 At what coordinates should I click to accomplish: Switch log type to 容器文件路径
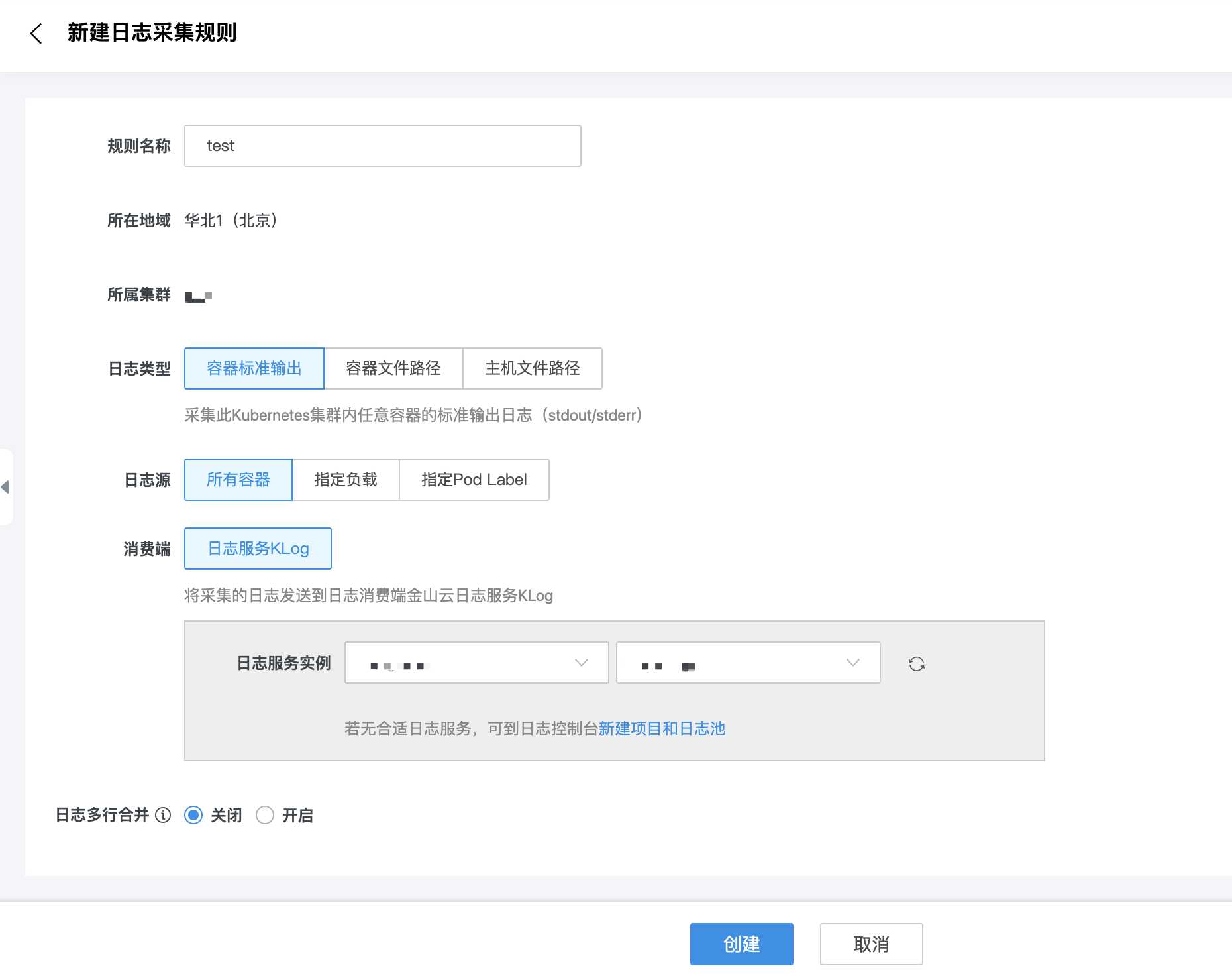coord(393,368)
